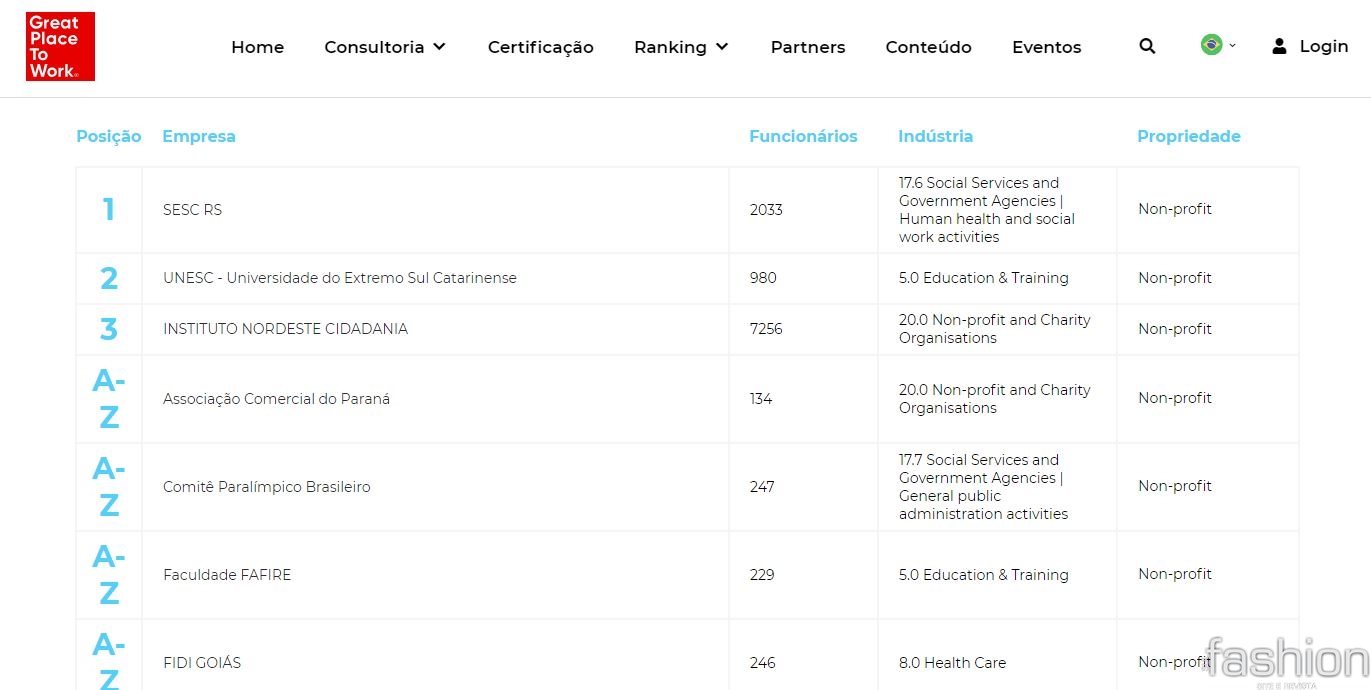Open UNESC - Universidade do Extremo Sul Catarinense

coord(339,278)
